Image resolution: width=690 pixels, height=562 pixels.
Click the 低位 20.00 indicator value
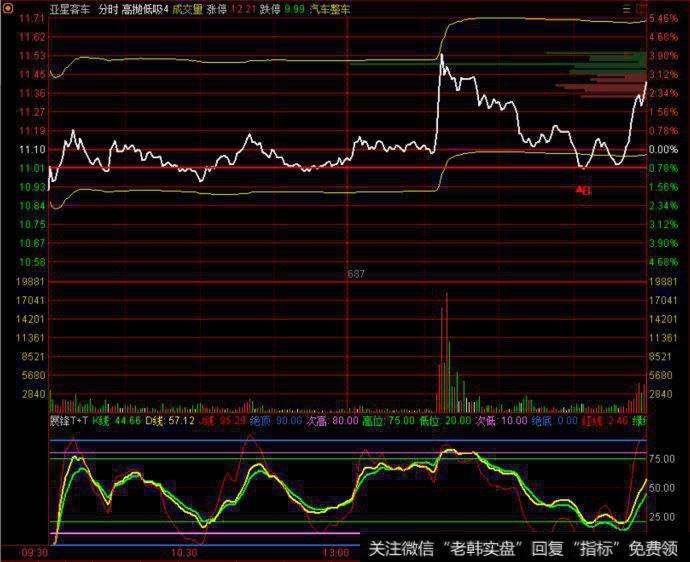(445, 421)
